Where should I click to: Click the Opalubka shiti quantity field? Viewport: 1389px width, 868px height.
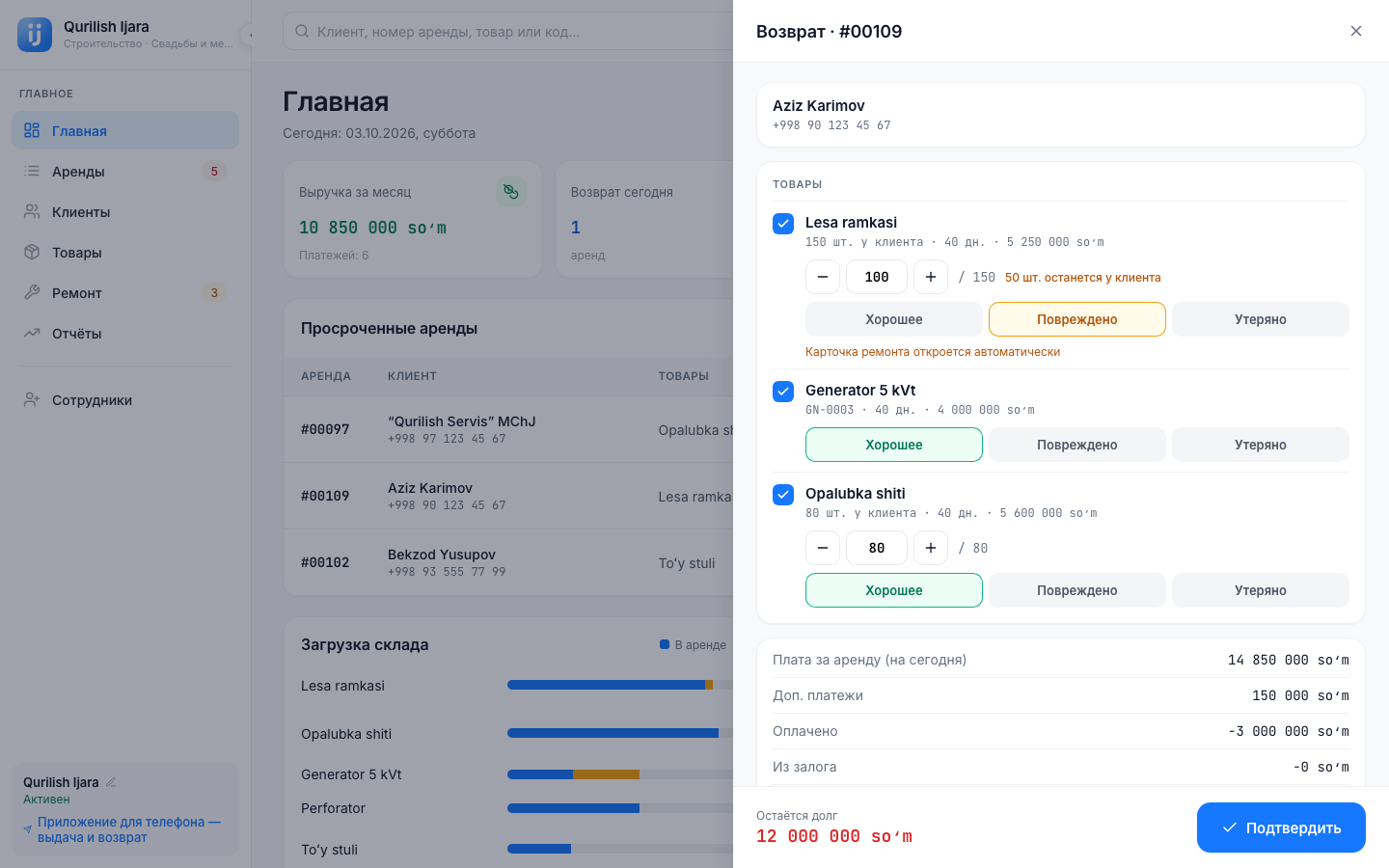877,548
